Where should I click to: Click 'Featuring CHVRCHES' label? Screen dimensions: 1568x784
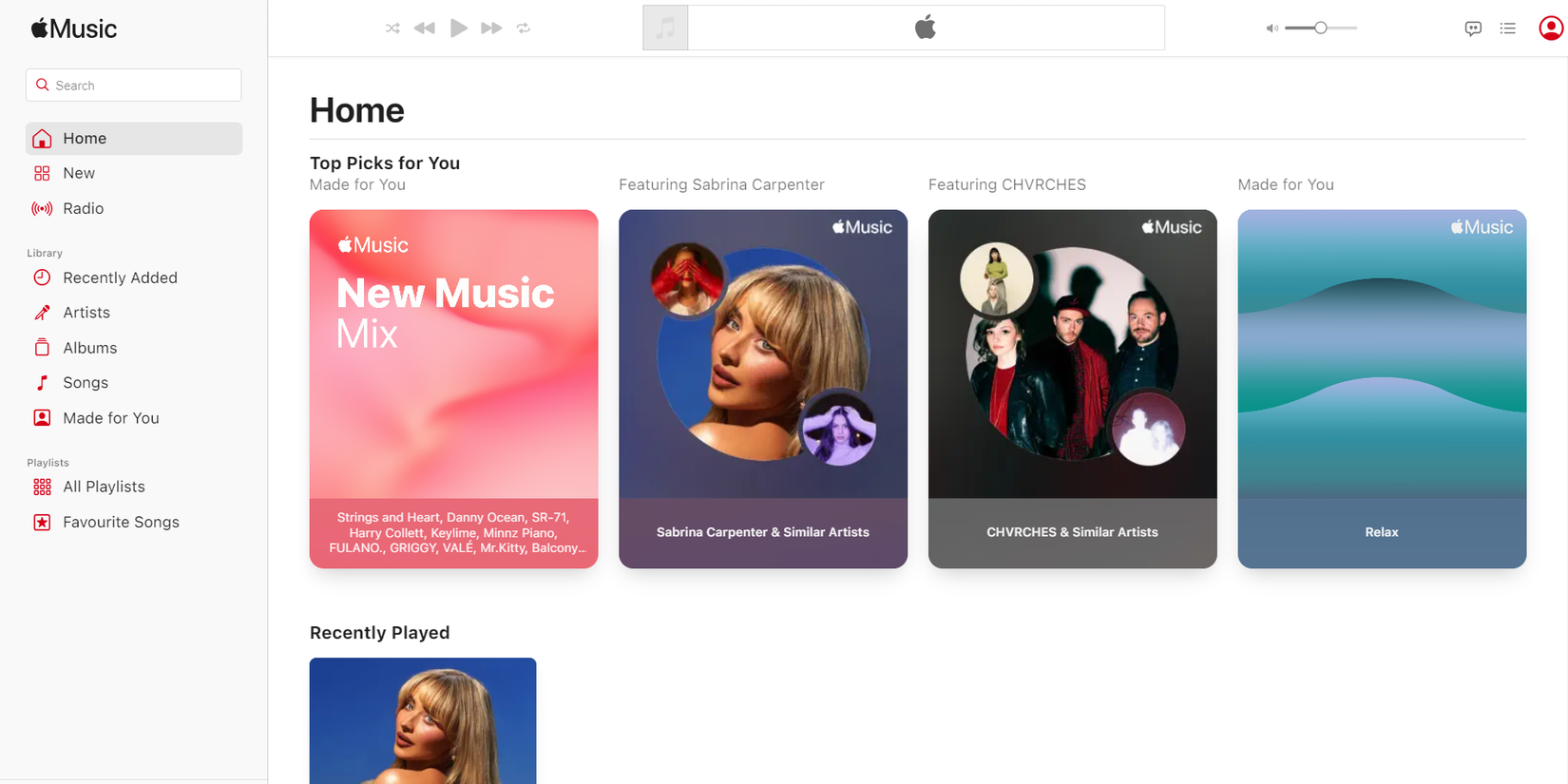coord(1007,184)
